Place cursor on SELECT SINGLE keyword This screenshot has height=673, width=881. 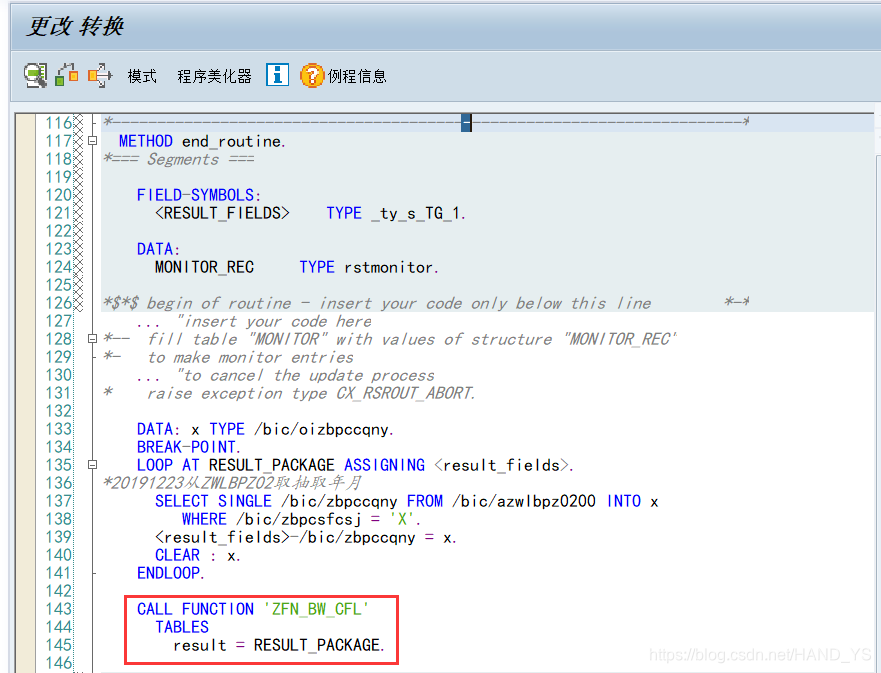coord(214,501)
